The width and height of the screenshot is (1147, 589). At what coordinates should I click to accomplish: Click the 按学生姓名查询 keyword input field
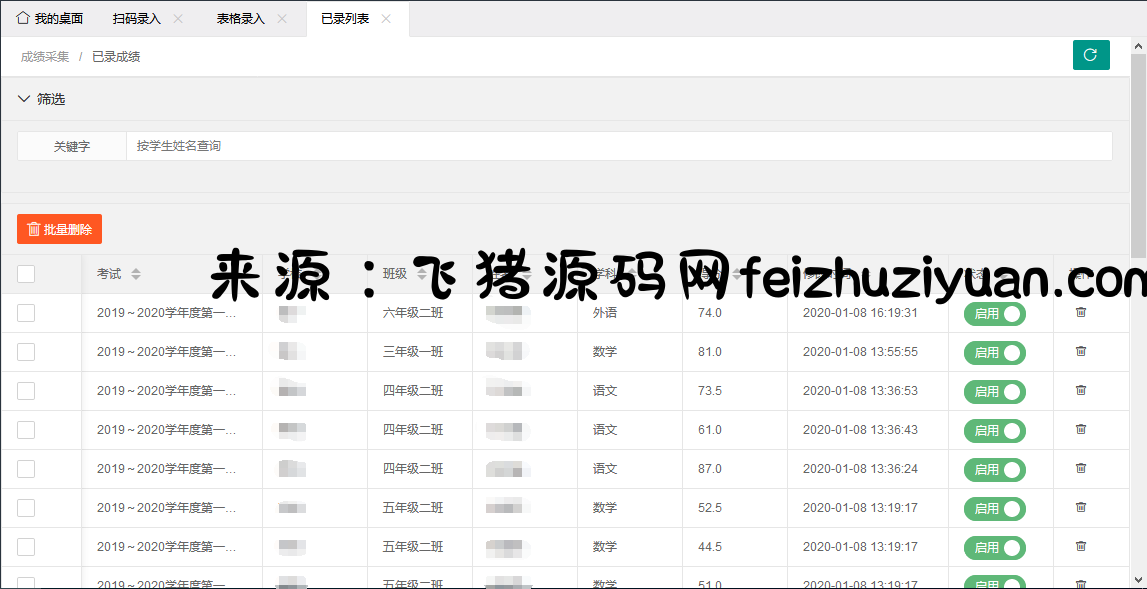tap(618, 146)
